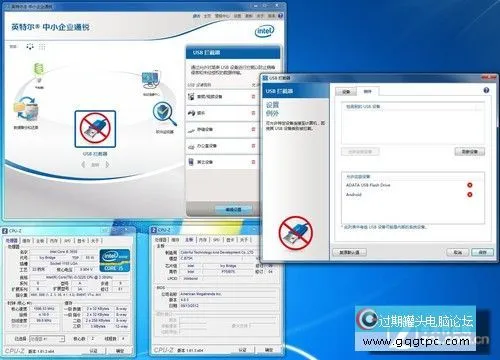Click the camera icon in the first device row

tap(191, 97)
